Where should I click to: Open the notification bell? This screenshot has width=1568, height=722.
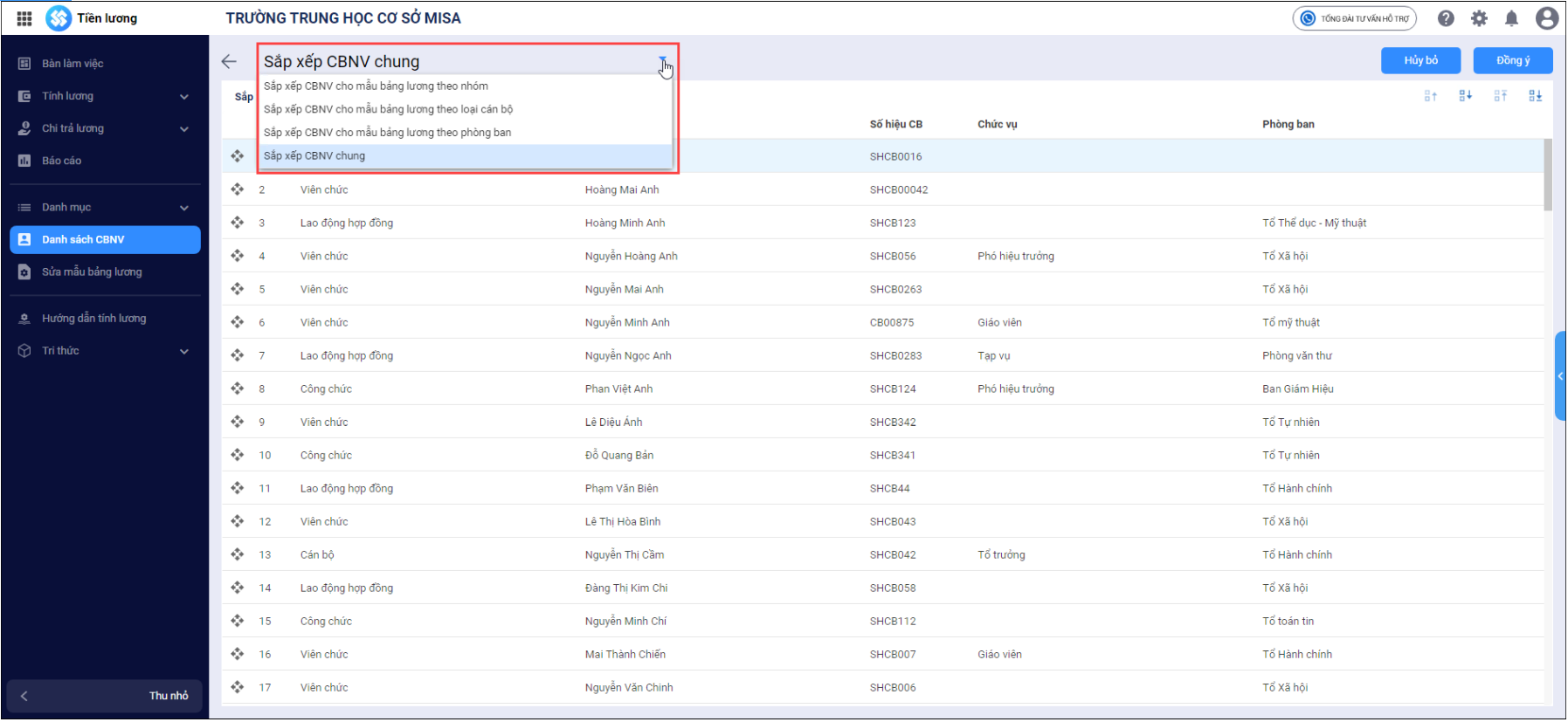(1511, 18)
